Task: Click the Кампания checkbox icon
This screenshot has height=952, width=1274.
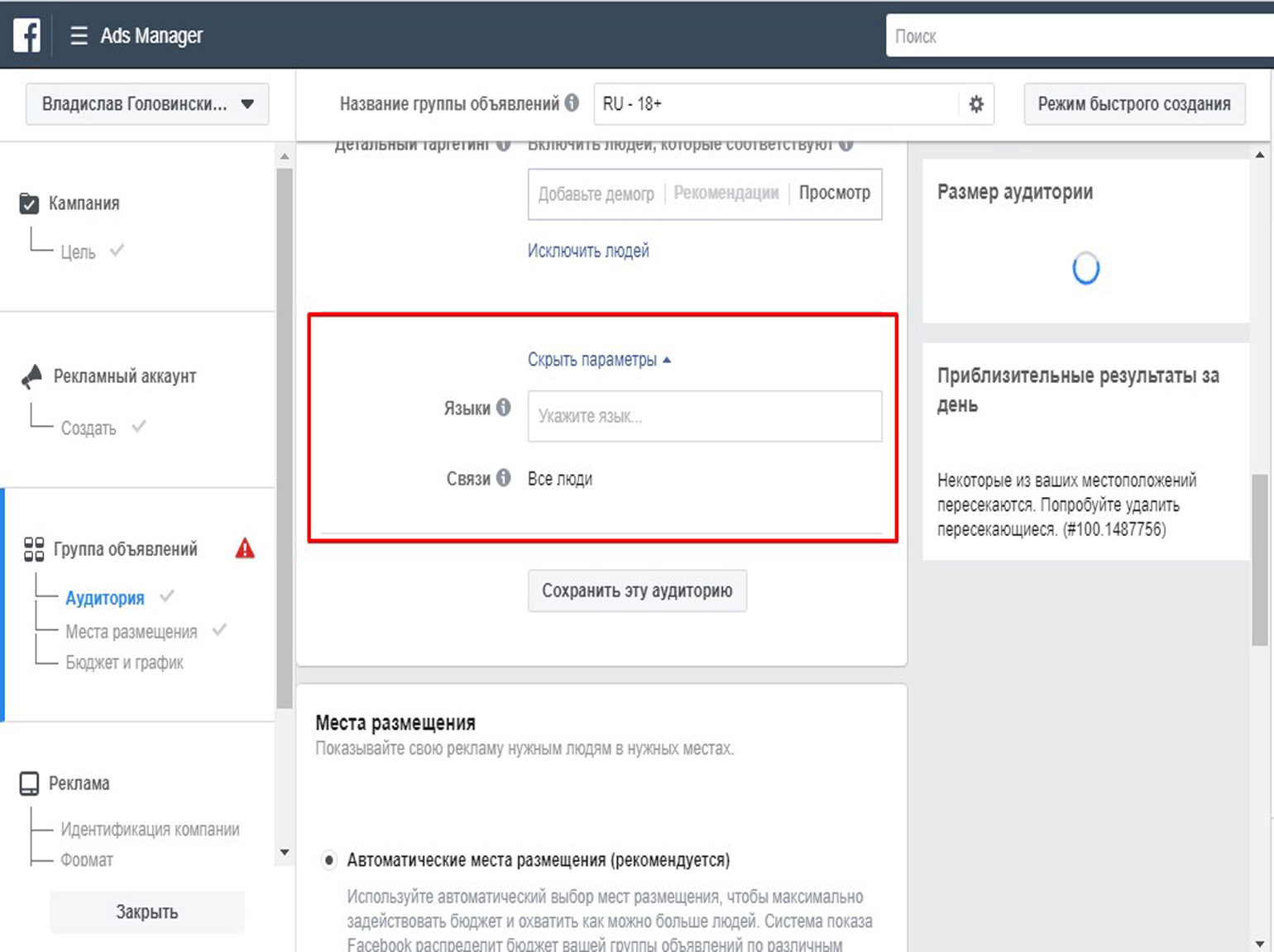Action: pyautogui.click(x=29, y=203)
